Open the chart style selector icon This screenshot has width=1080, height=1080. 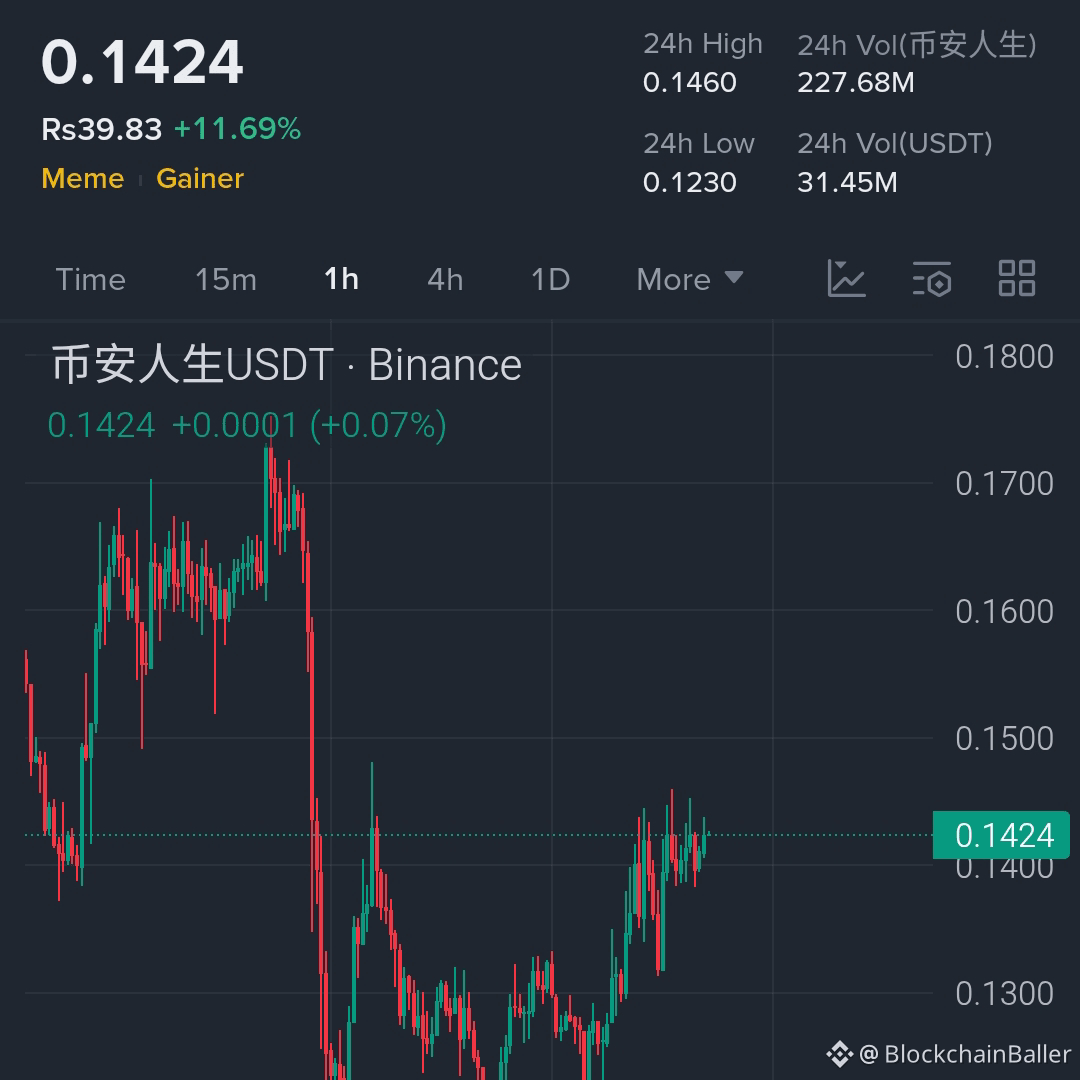click(845, 280)
